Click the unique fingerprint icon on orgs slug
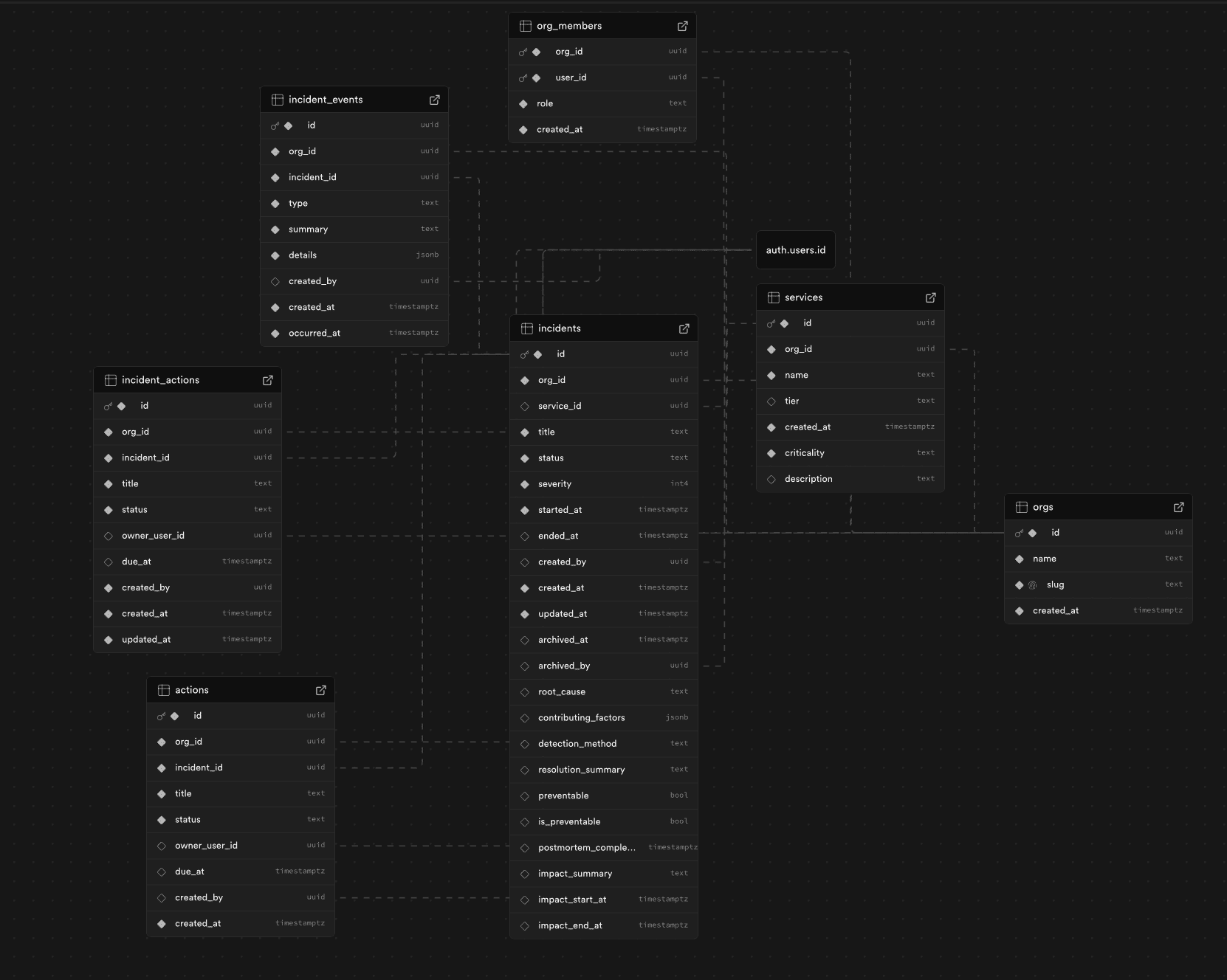Screen dimensions: 1227x980 coord(1032,584)
